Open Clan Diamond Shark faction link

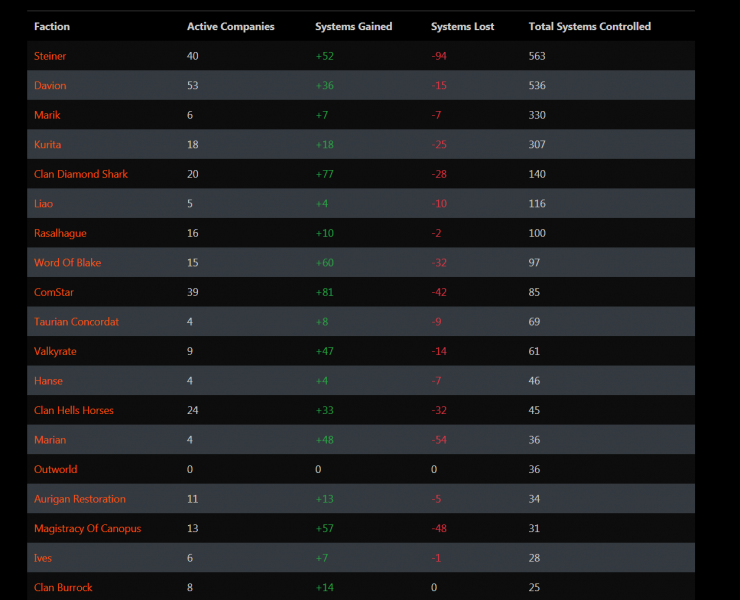pos(81,174)
